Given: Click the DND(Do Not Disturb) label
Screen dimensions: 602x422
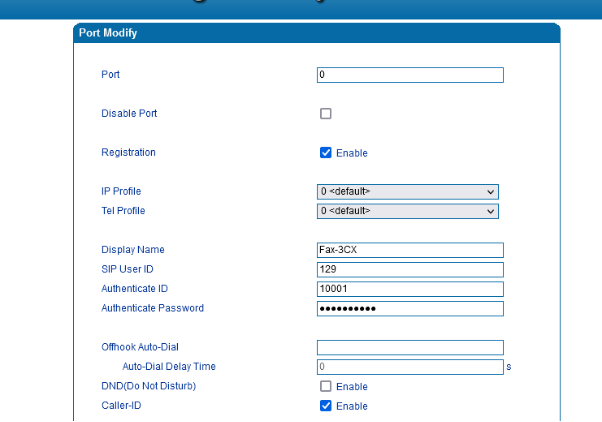Looking at the screenshot, I should point(149,386).
